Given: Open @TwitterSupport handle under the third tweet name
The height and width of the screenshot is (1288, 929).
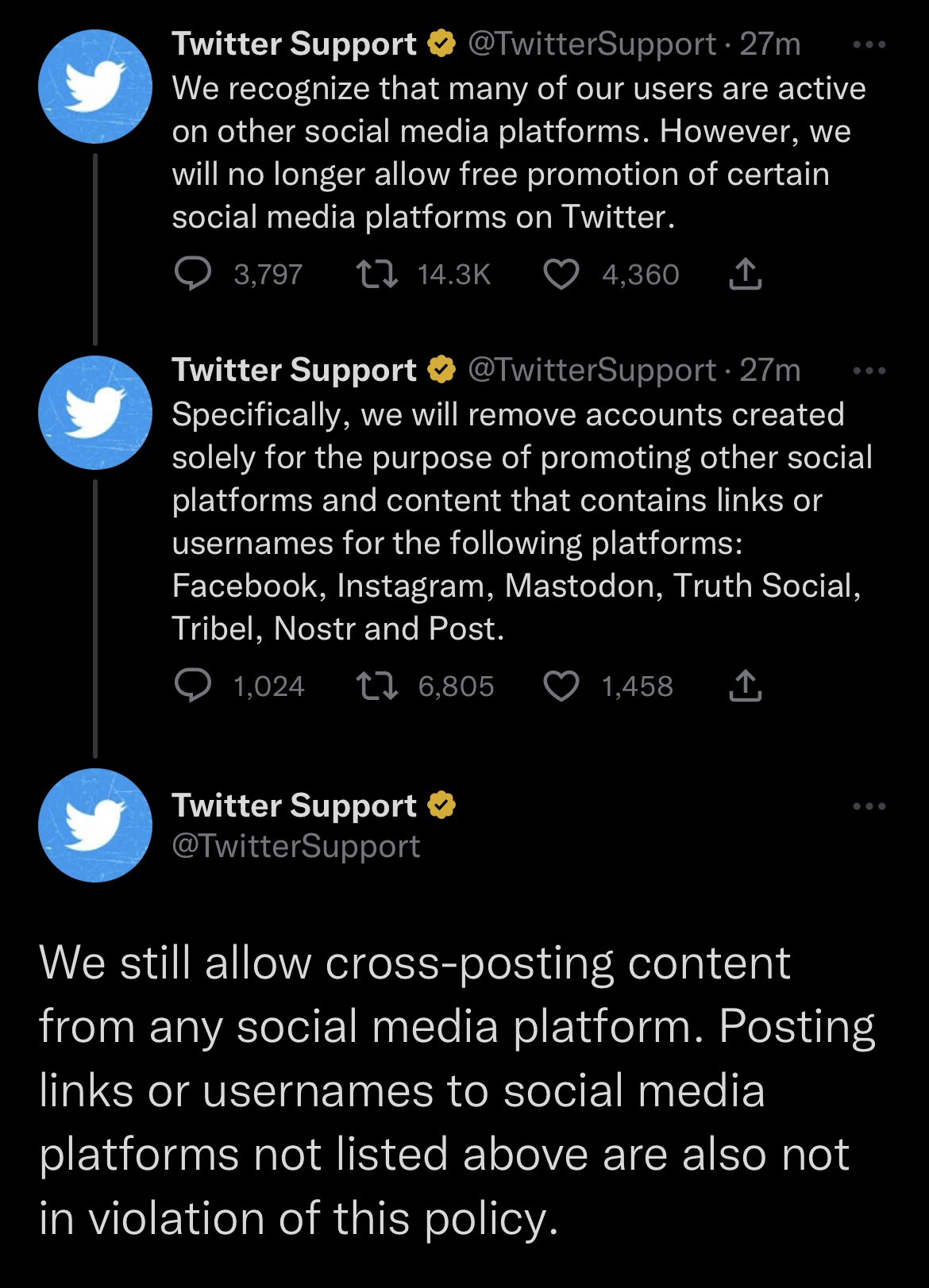Looking at the screenshot, I should click(296, 846).
